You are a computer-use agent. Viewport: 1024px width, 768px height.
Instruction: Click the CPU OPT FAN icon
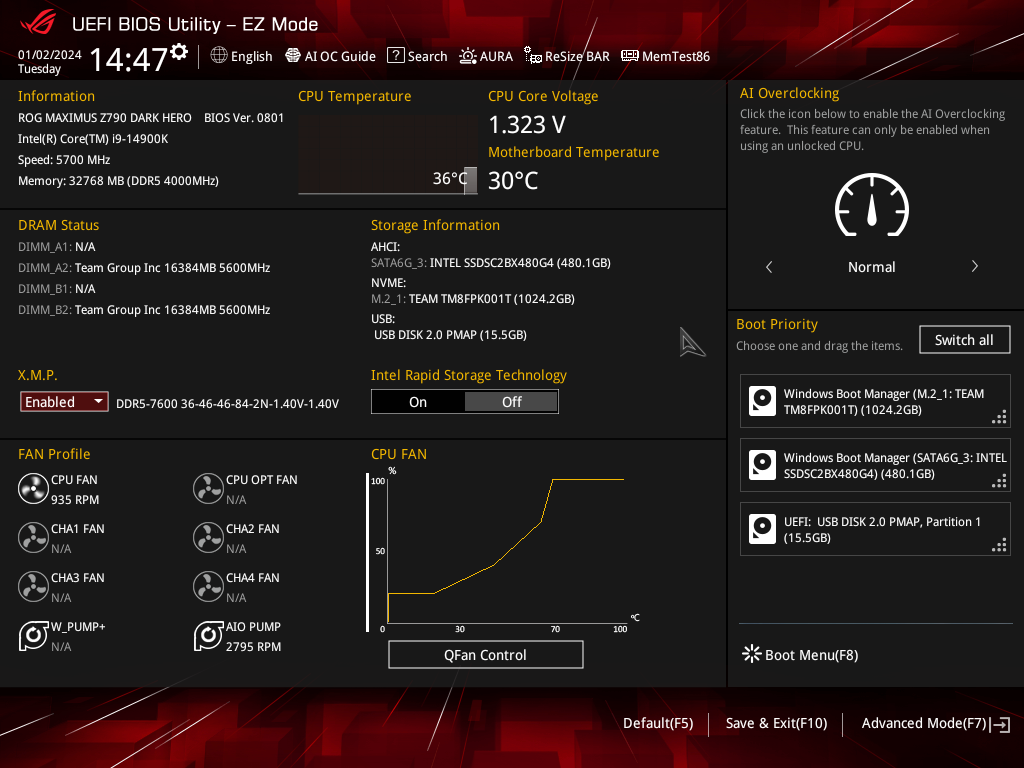pyautogui.click(x=208, y=488)
